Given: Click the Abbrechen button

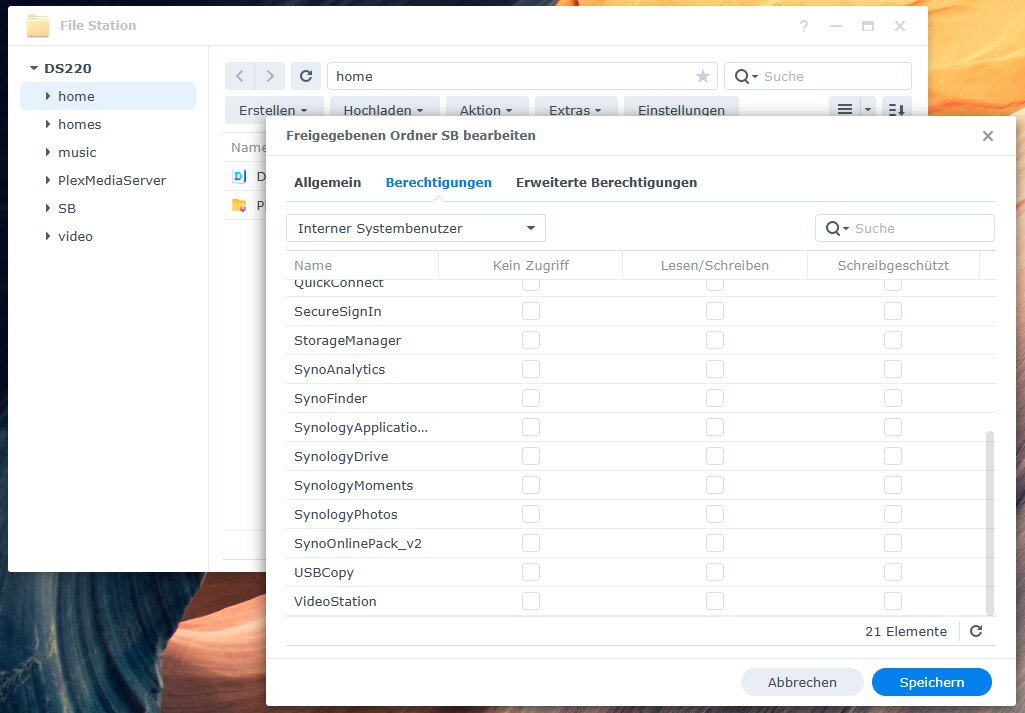Looking at the screenshot, I should coord(802,682).
